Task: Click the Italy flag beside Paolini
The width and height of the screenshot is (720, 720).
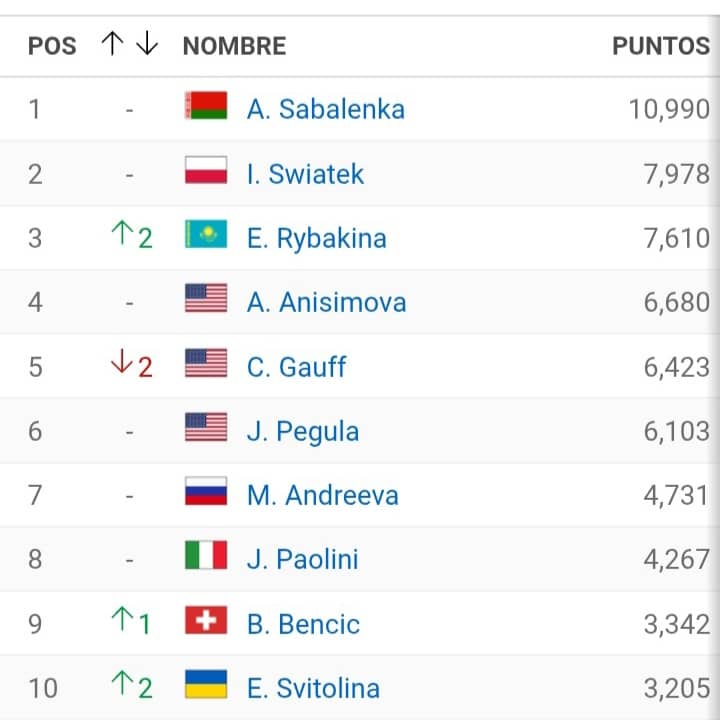Action: tap(206, 557)
